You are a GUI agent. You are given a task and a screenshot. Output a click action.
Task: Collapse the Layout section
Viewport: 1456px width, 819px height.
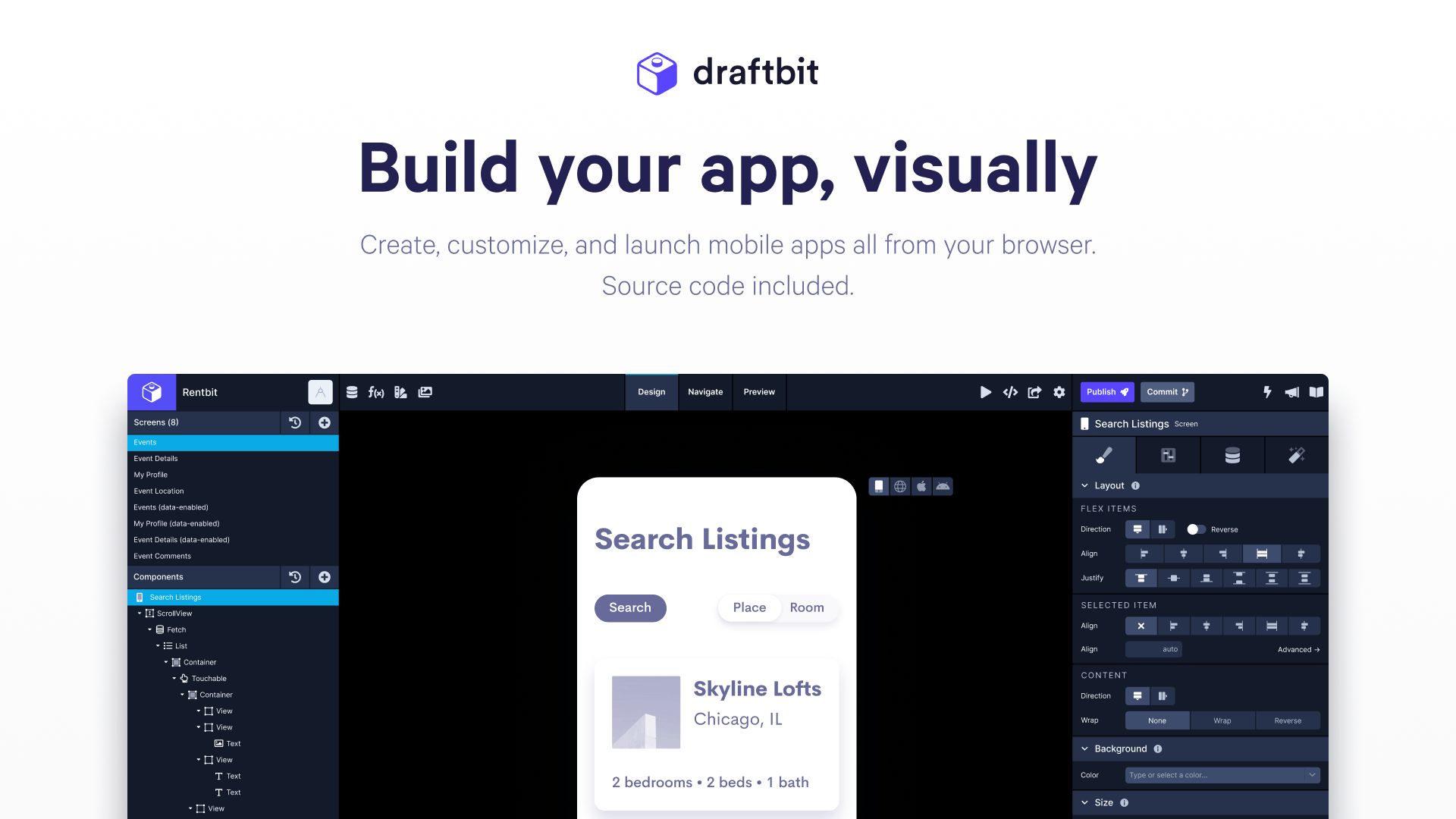(1084, 485)
